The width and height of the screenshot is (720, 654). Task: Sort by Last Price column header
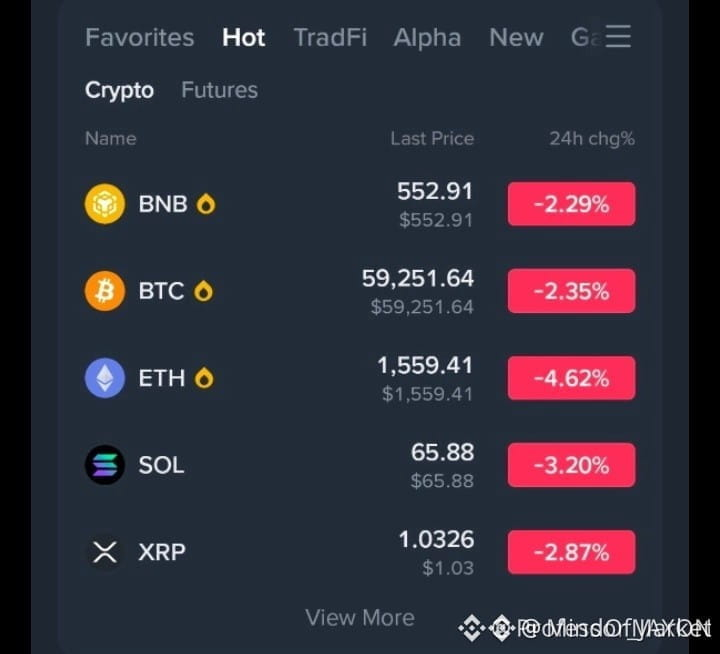point(432,138)
